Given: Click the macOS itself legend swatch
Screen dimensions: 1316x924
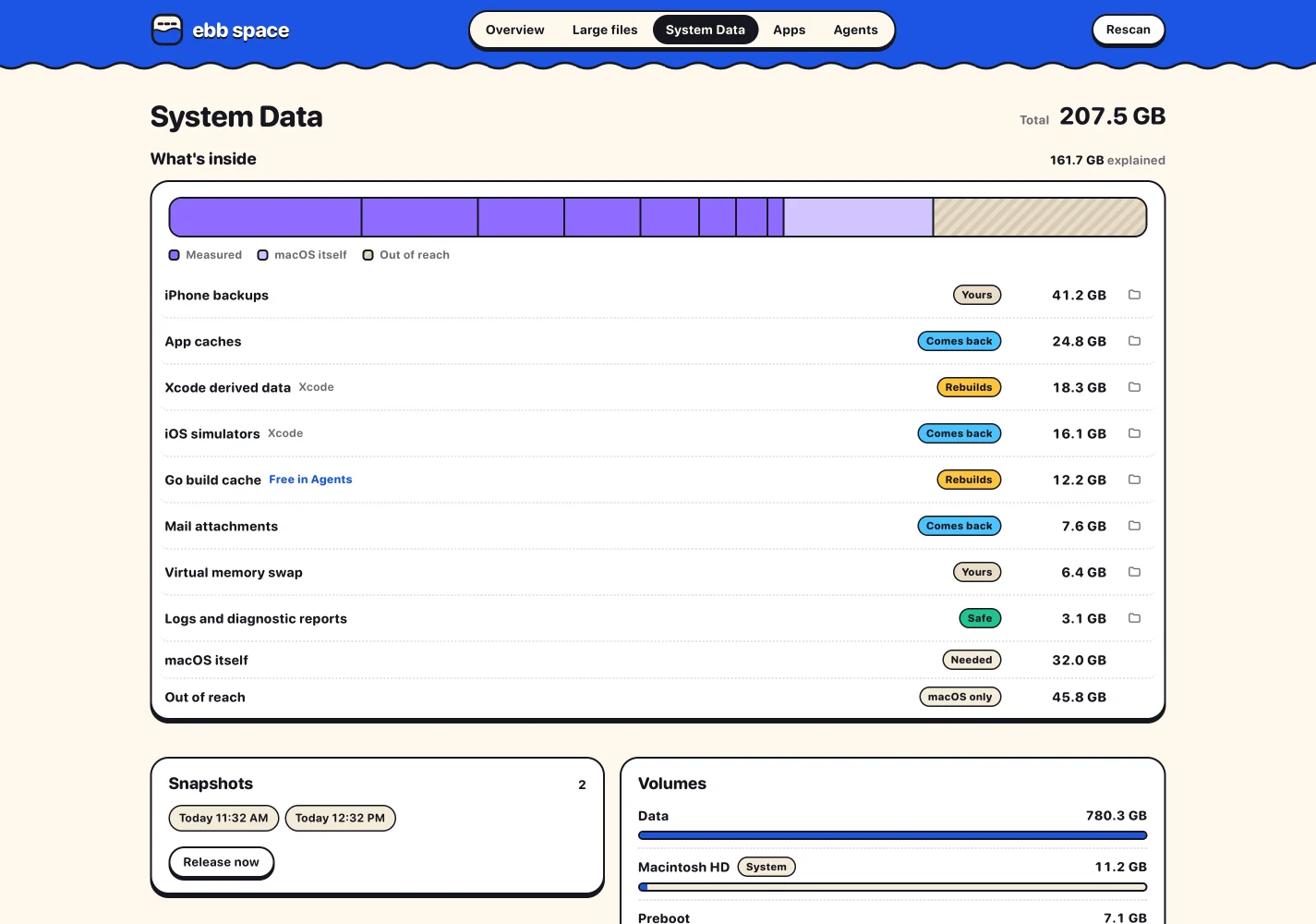Looking at the screenshot, I should coord(262,255).
